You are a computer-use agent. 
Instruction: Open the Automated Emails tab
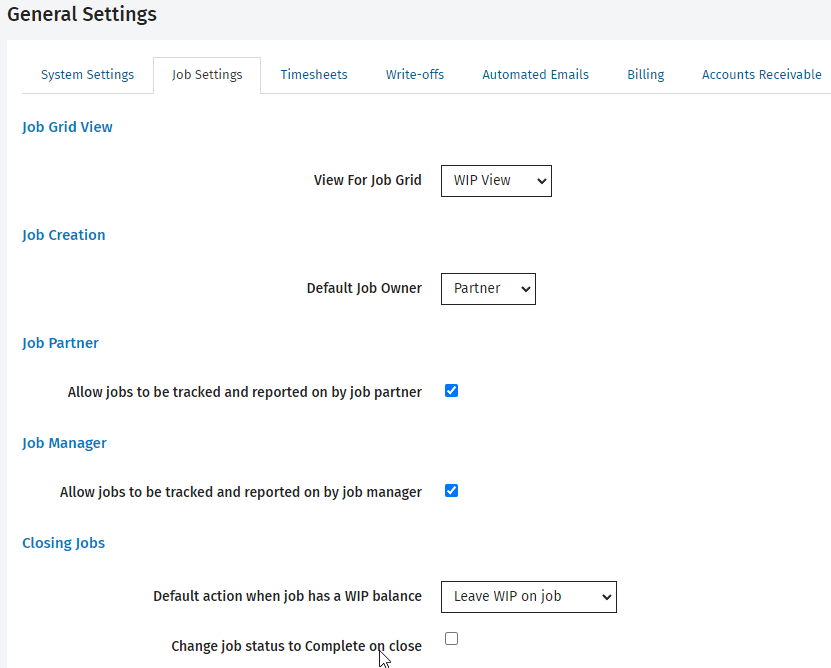coord(535,75)
